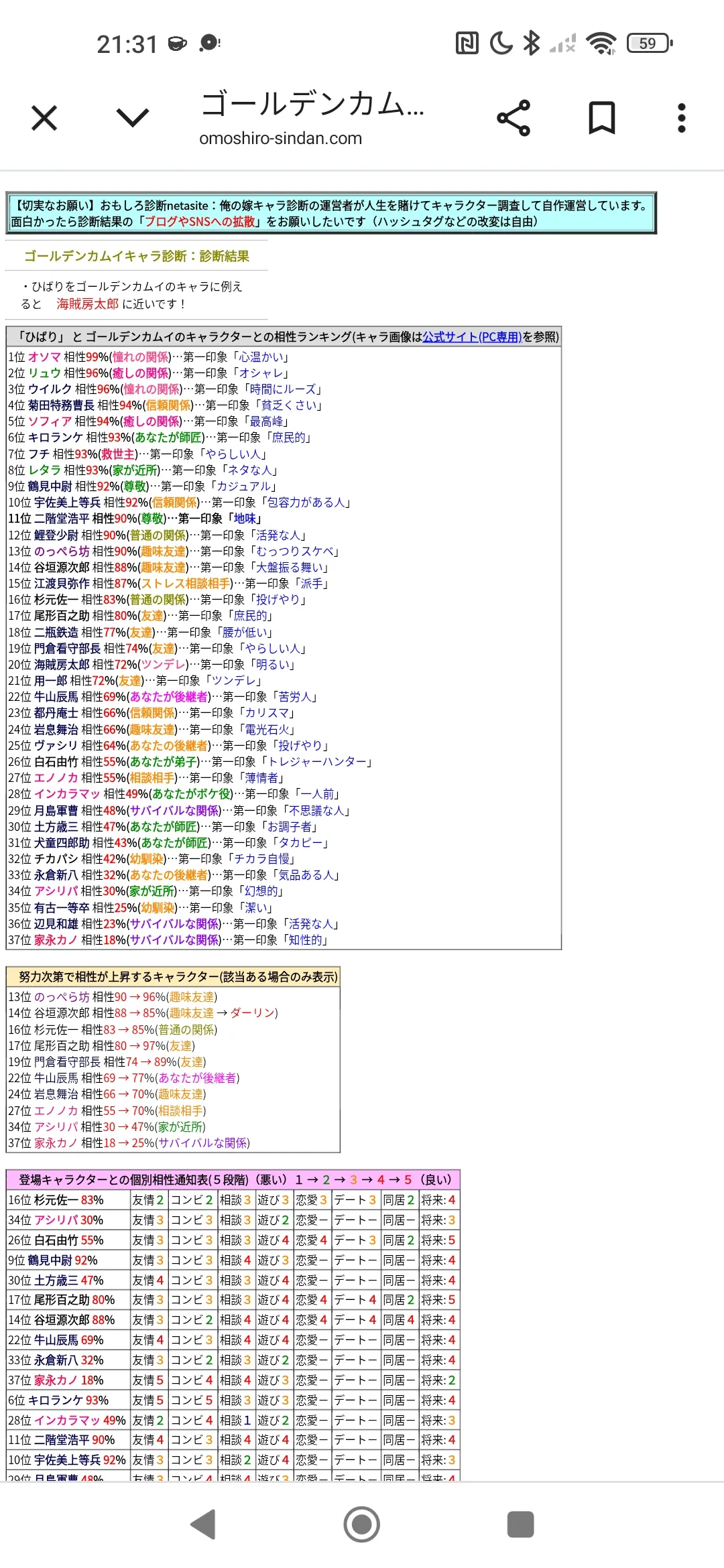Select ranking row 7位 フチ
Screen dimensions: 724x1568
point(138,454)
